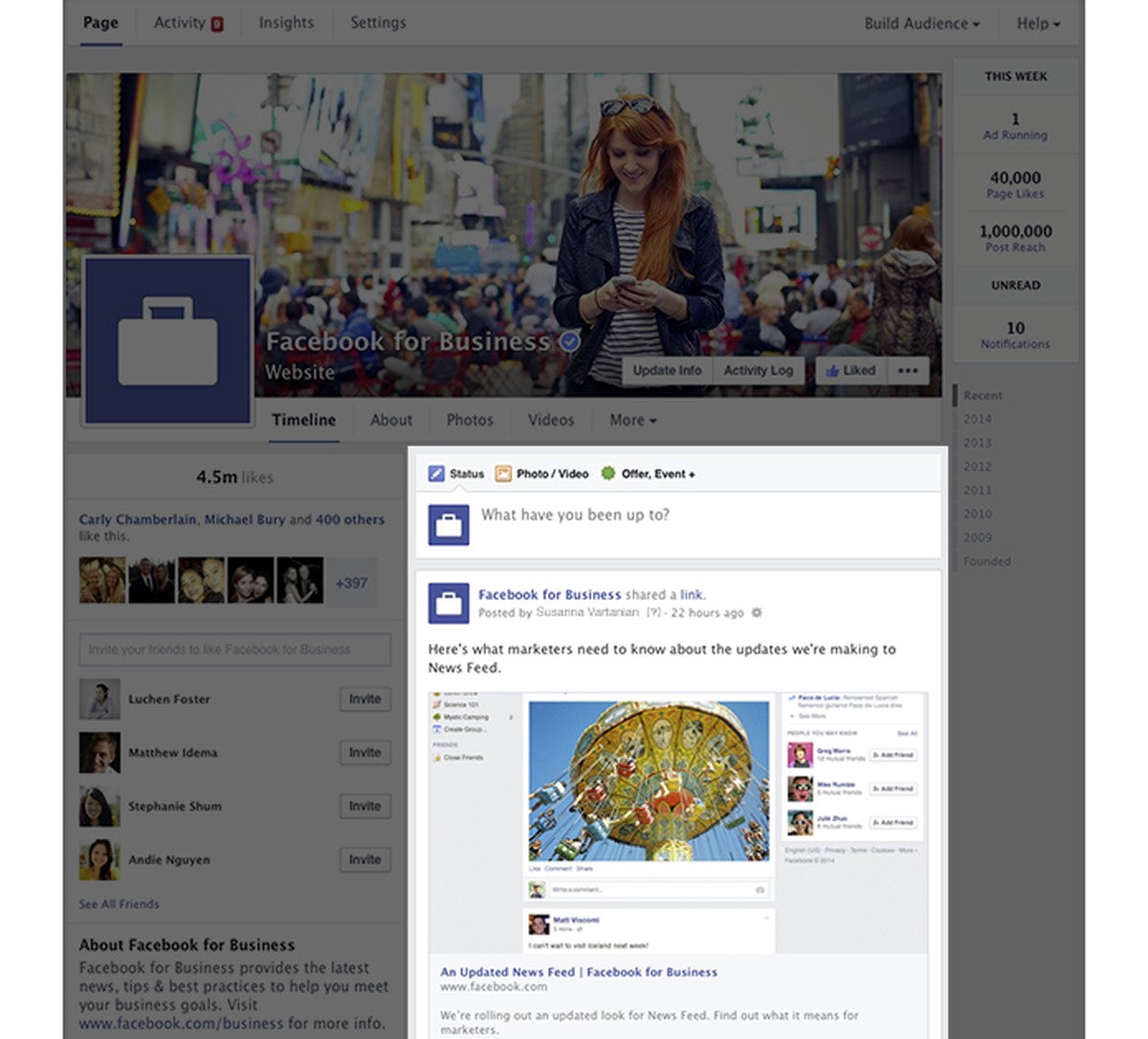
Task: Click the red Activity notification badge
Action: (x=217, y=24)
